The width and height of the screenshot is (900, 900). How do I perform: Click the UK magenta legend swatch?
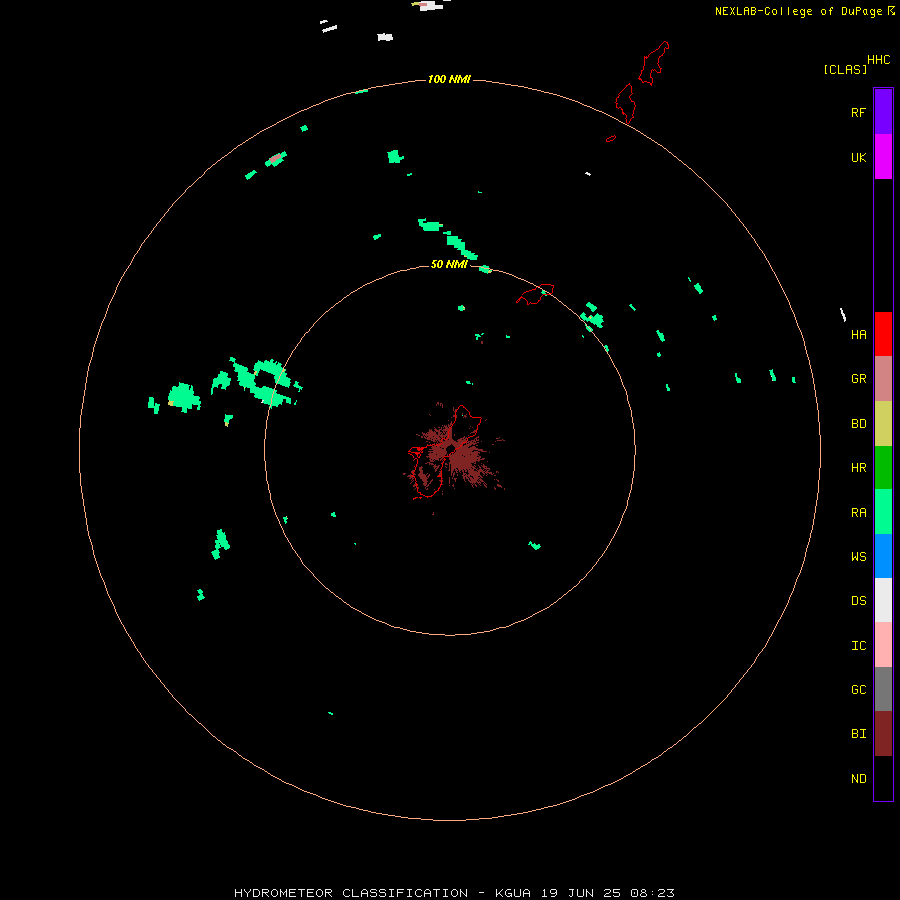click(883, 157)
